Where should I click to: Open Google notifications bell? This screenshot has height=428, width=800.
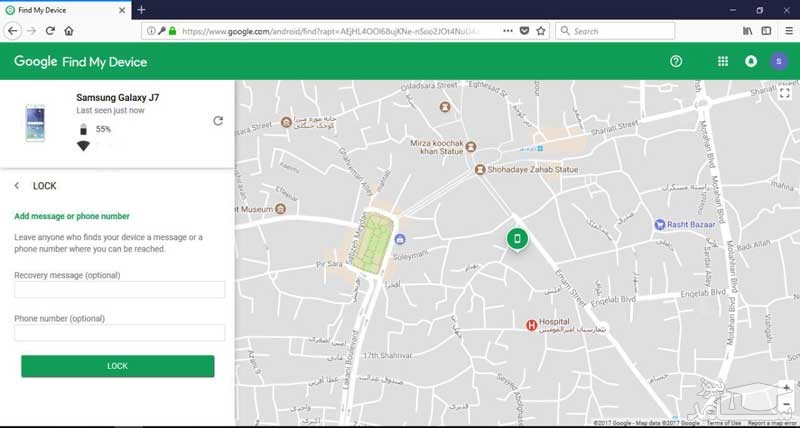(751, 61)
